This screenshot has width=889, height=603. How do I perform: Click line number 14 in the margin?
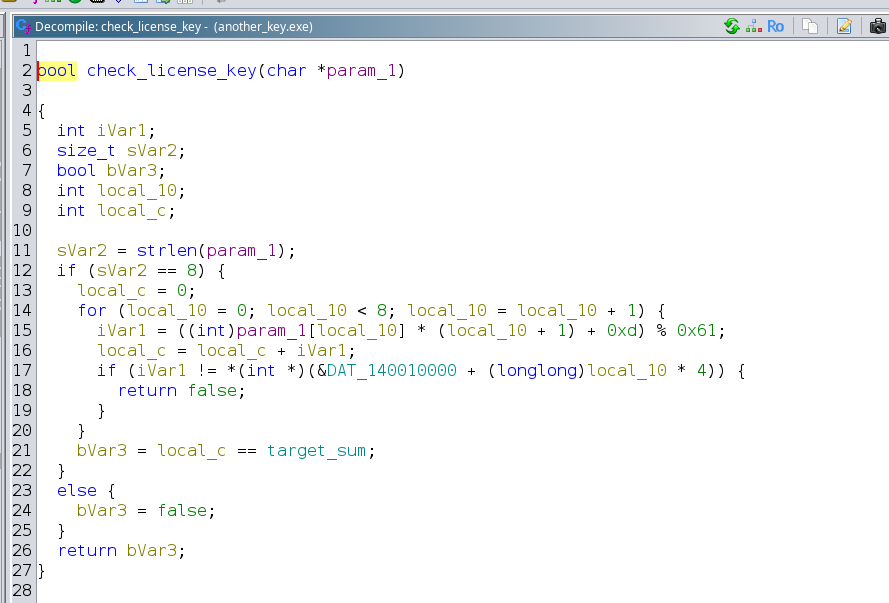[x=23, y=310]
